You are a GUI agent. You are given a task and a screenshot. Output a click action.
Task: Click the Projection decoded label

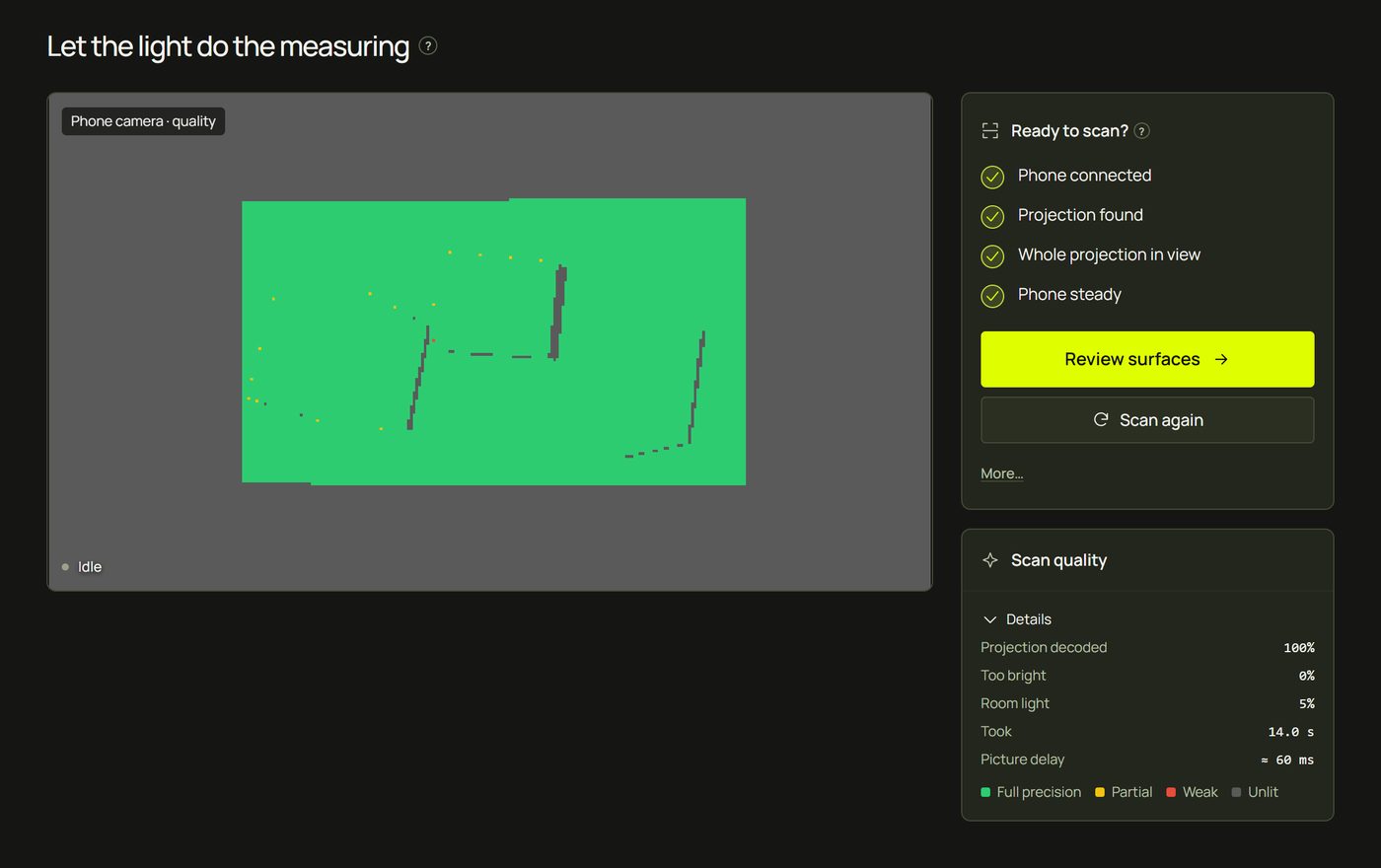point(1044,647)
